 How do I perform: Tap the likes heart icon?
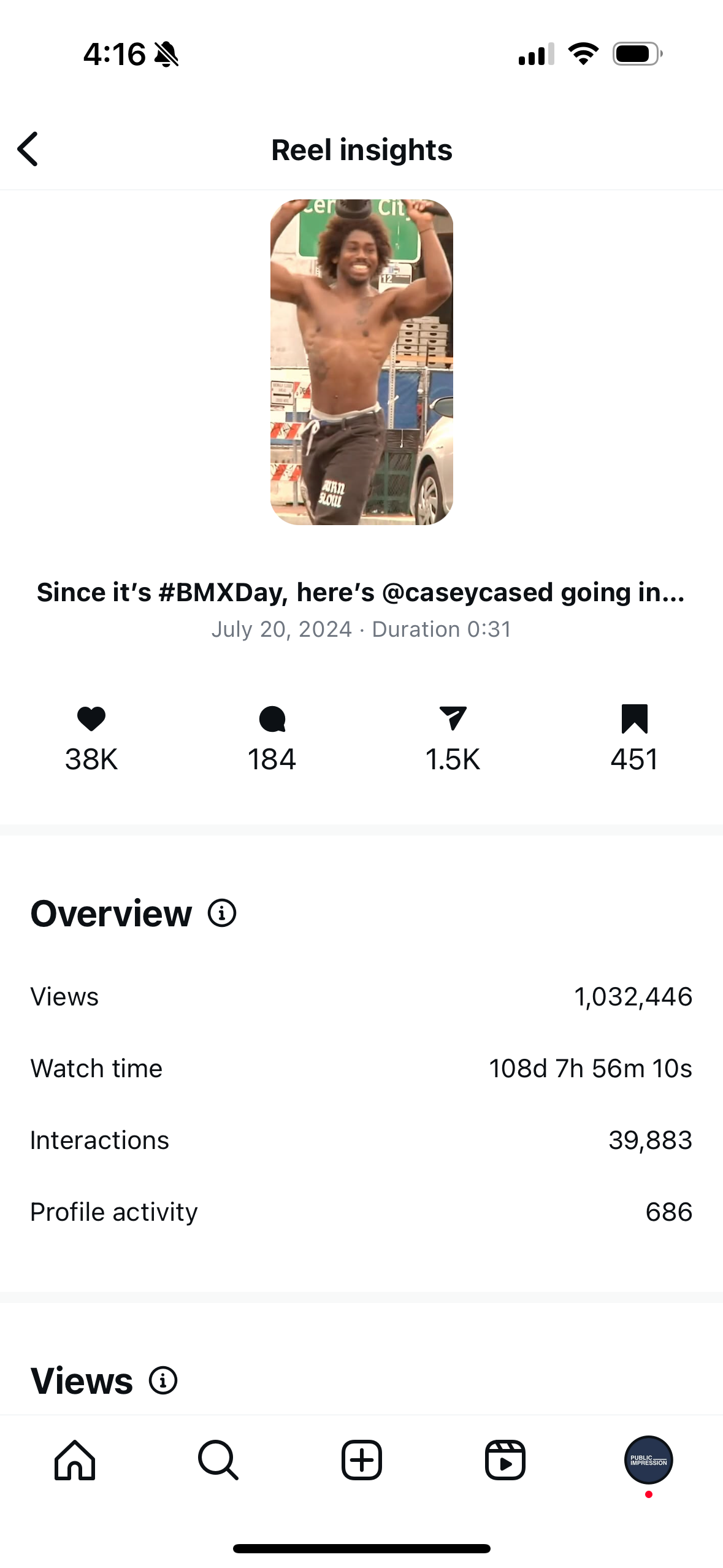[91, 718]
